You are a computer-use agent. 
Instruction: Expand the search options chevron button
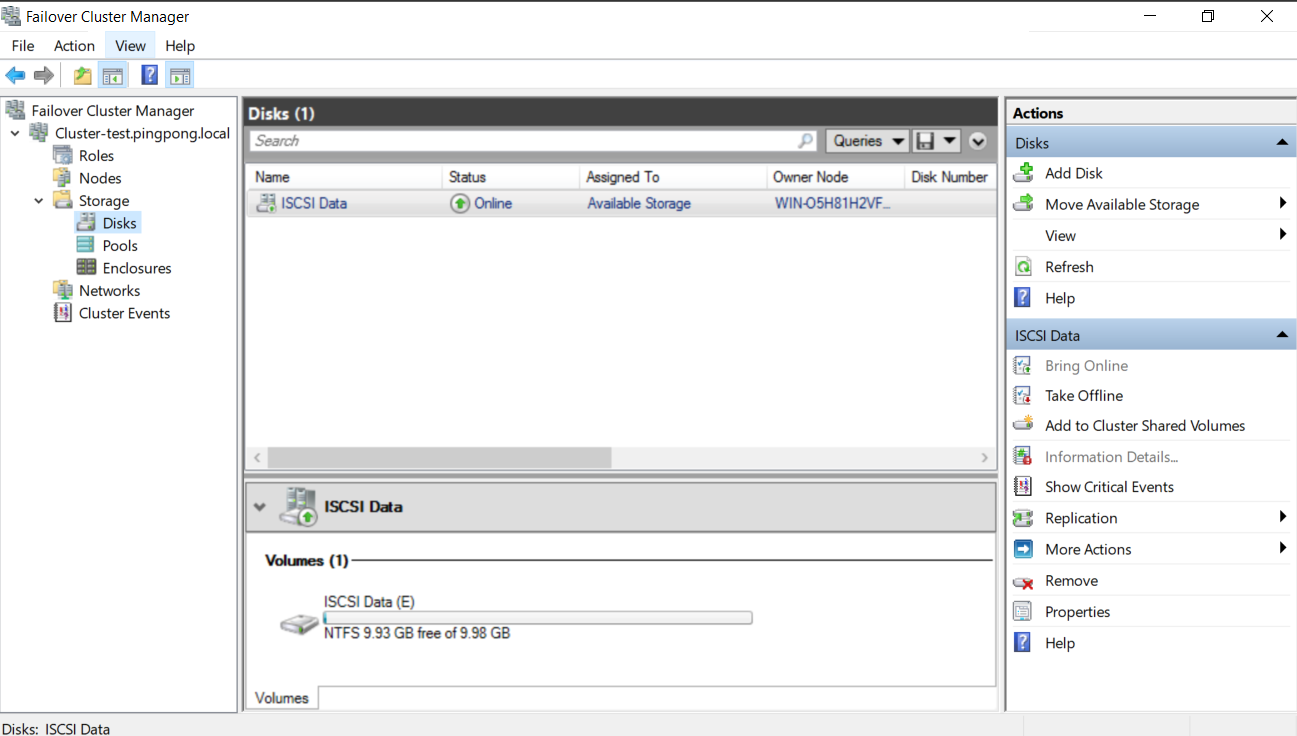[977, 141]
